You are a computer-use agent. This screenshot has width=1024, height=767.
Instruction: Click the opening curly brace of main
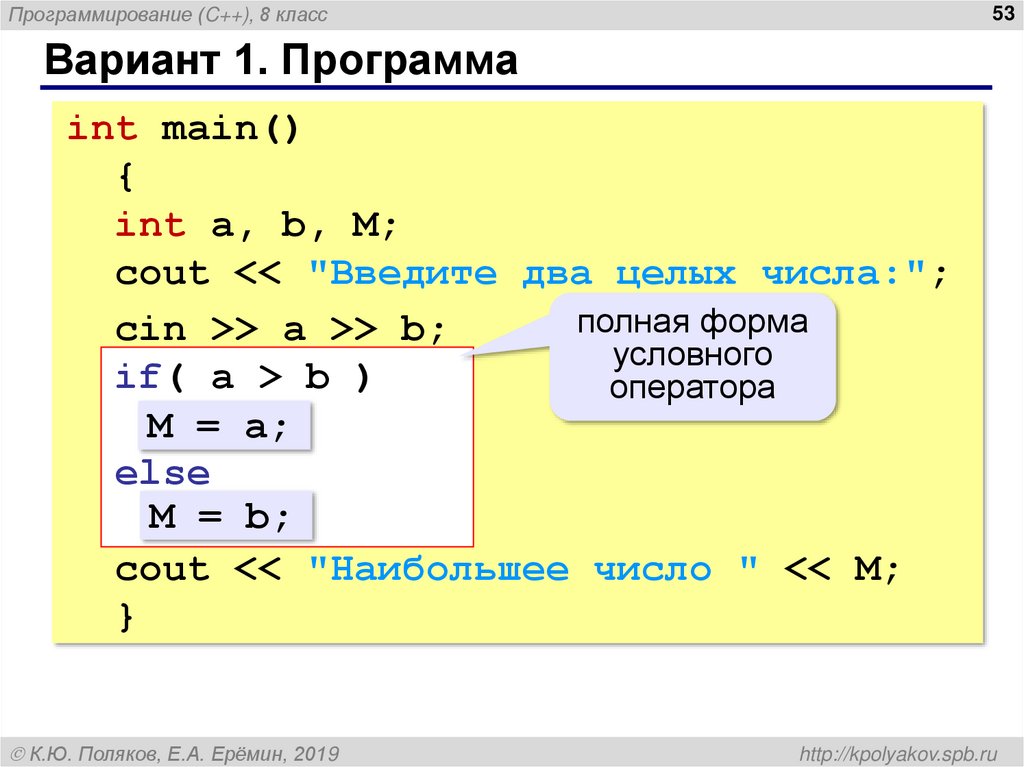(126, 176)
